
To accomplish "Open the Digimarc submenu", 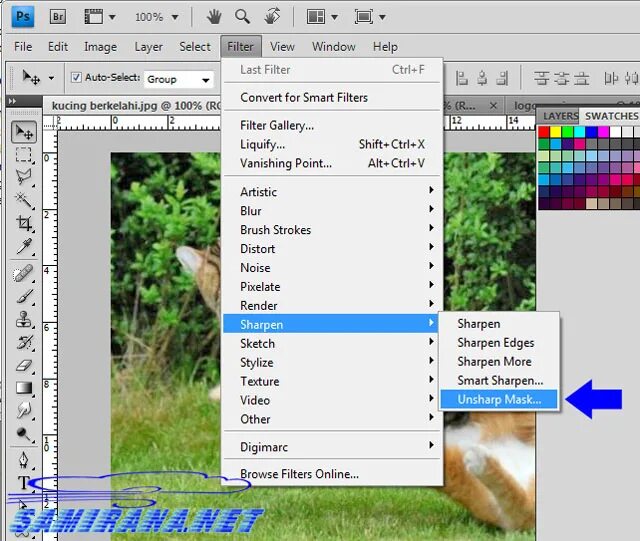I will coord(332,447).
